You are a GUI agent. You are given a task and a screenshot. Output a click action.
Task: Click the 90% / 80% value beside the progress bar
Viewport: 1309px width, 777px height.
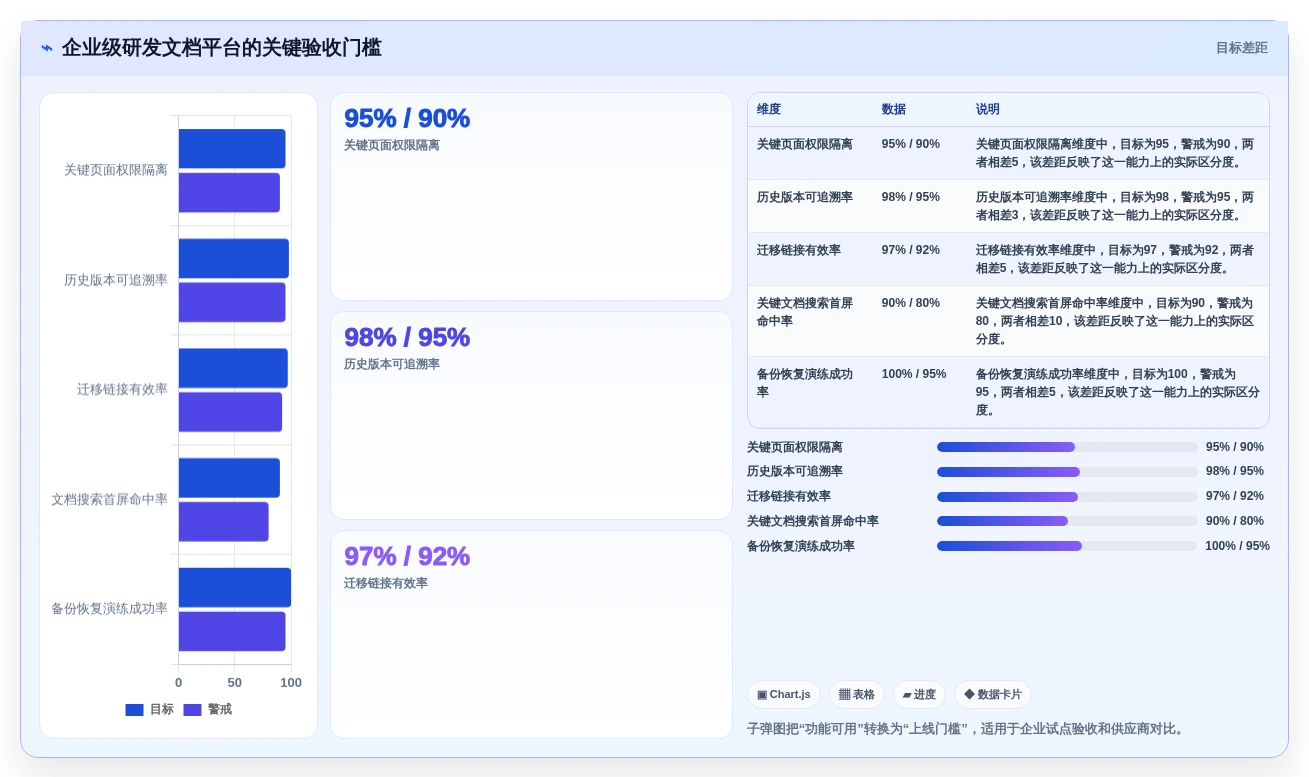click(x=1235, y=521)
